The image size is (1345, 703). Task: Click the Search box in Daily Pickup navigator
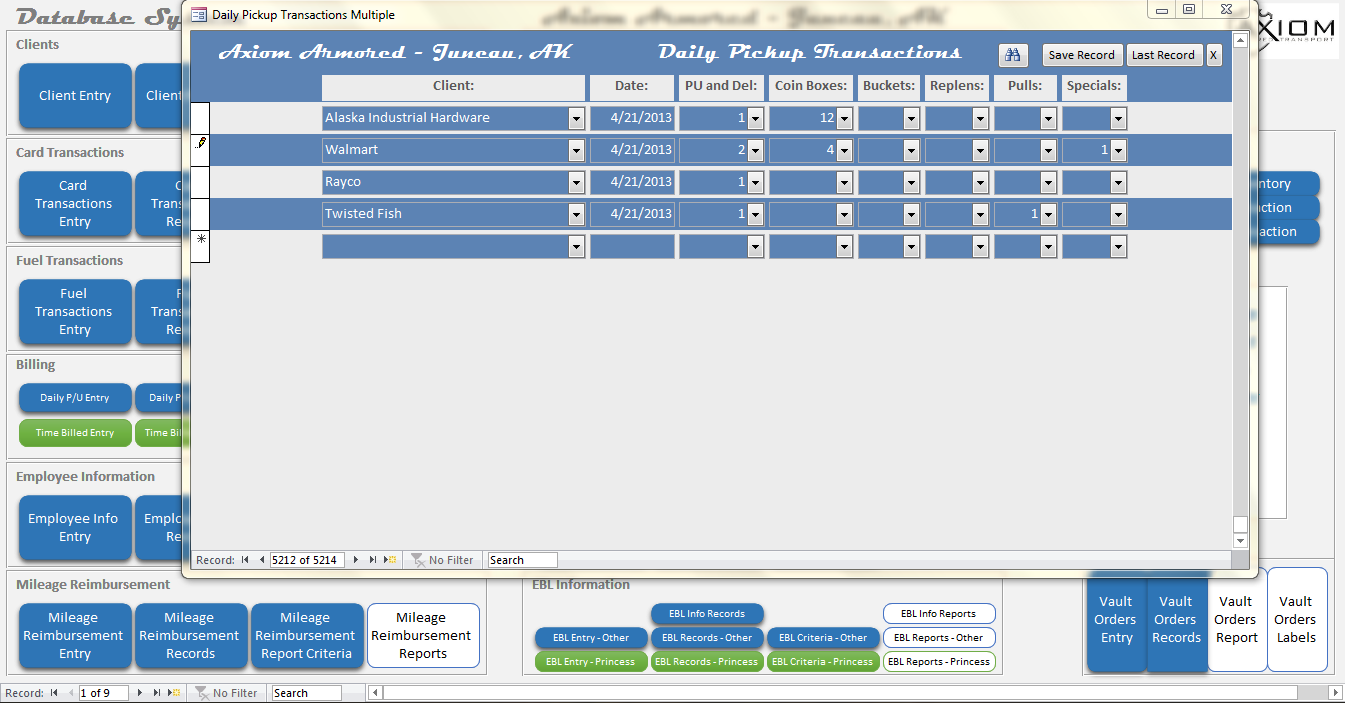(x=522, y=560)
